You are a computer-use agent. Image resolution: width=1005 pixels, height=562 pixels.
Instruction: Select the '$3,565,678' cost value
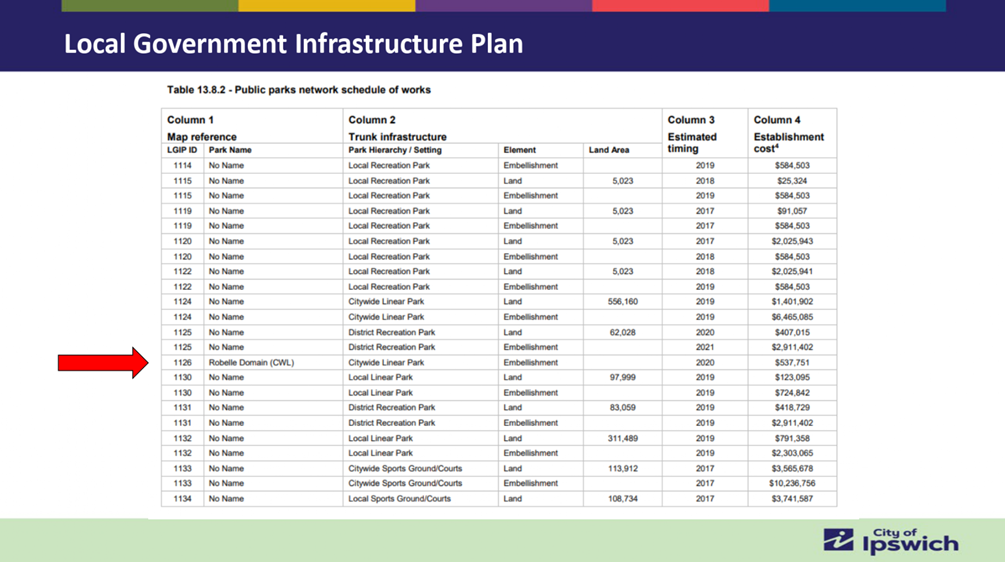(792, 468)
